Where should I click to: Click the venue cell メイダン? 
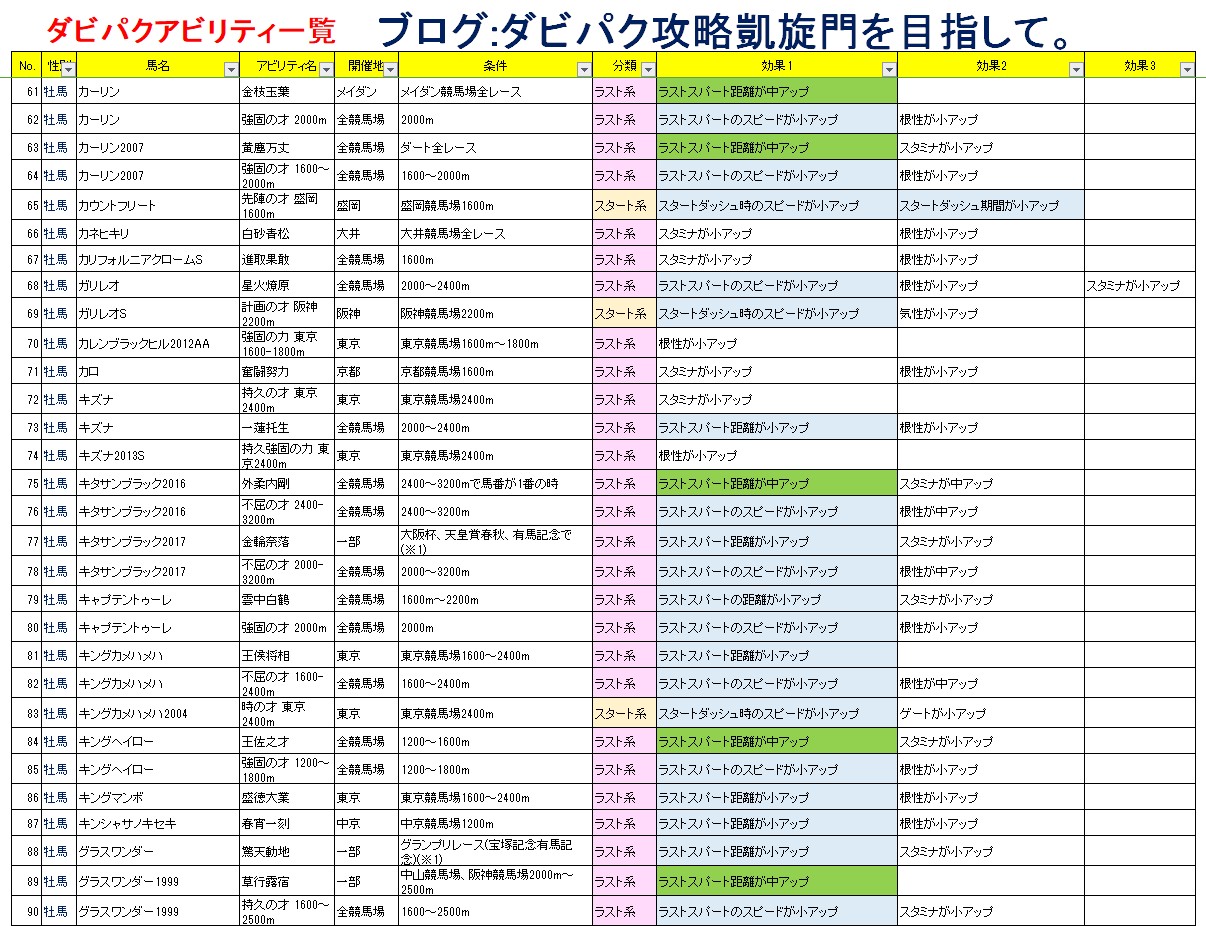(x=367, y=92)
